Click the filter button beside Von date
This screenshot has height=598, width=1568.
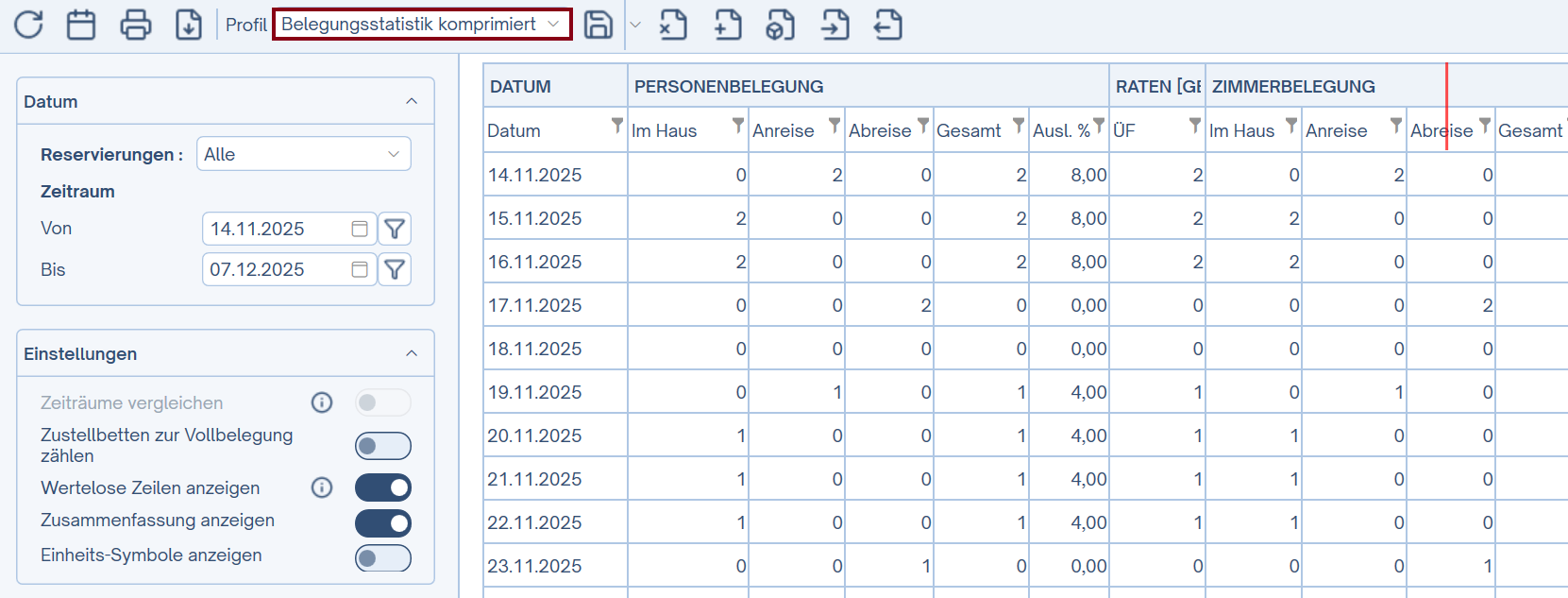(395, 229)
